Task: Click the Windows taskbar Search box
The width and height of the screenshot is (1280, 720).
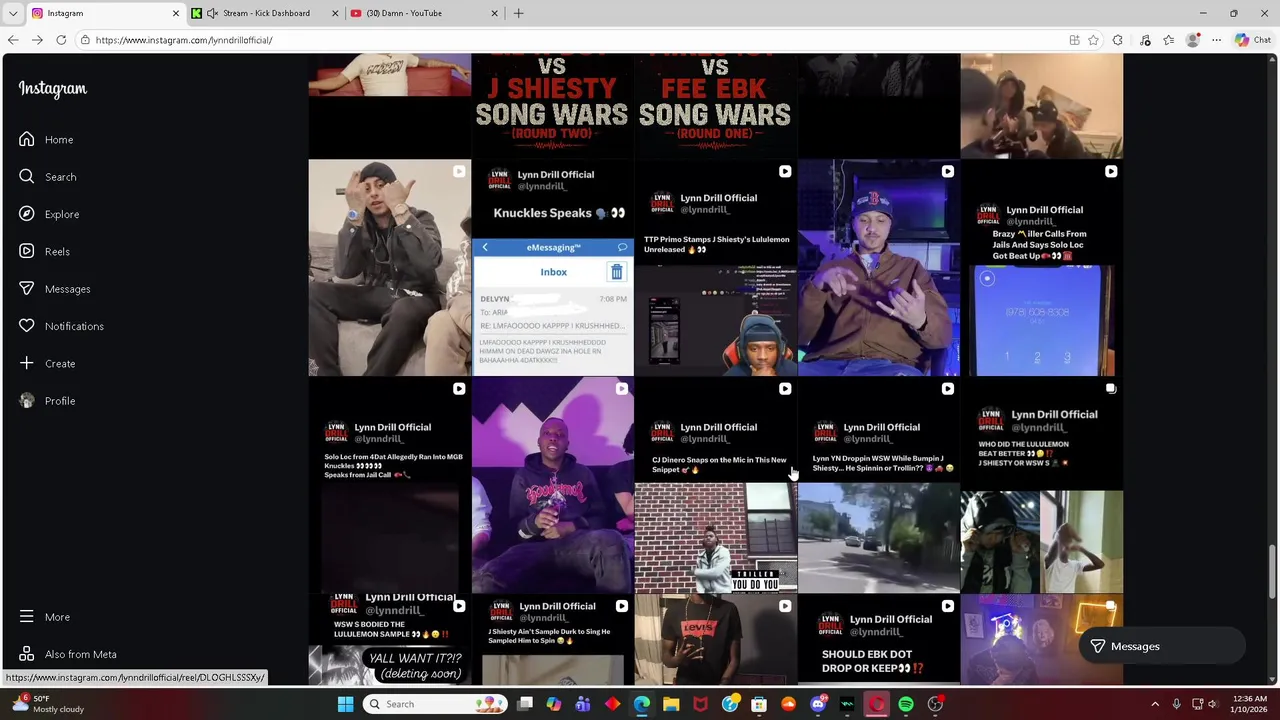Action: [434, 704]
